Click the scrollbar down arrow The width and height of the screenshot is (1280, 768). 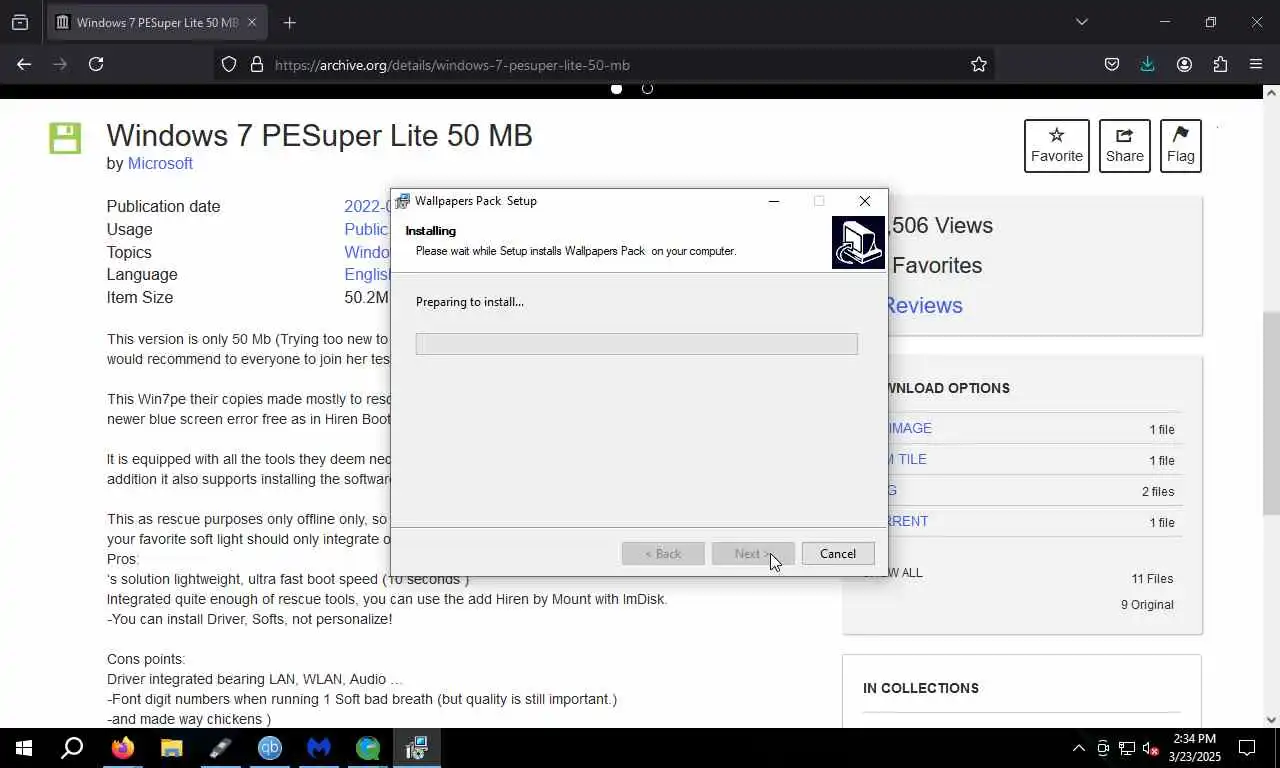[x=1271, y=719]
